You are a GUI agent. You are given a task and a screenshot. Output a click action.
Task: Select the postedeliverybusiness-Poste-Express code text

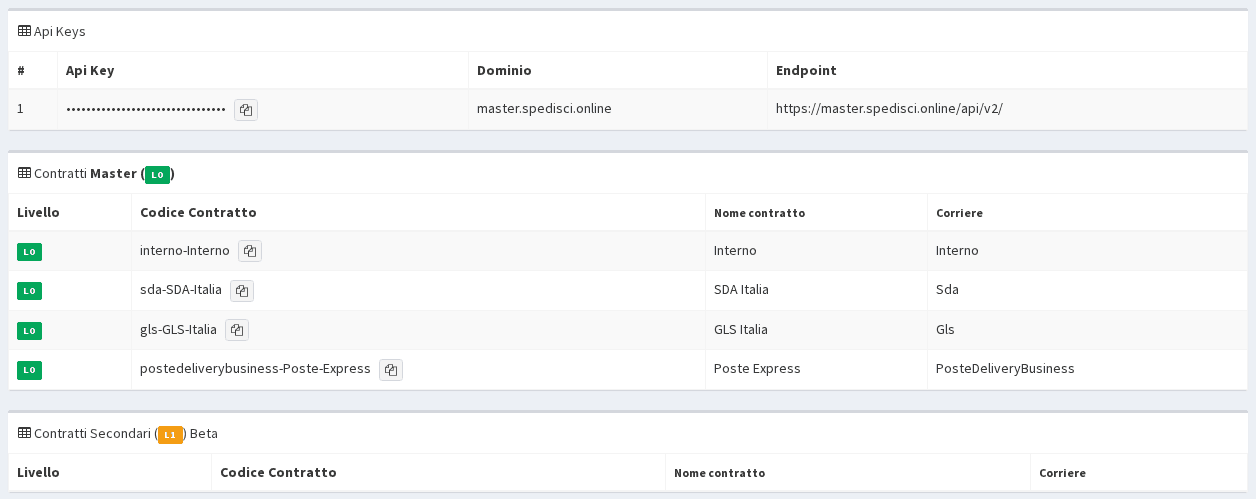255,368
